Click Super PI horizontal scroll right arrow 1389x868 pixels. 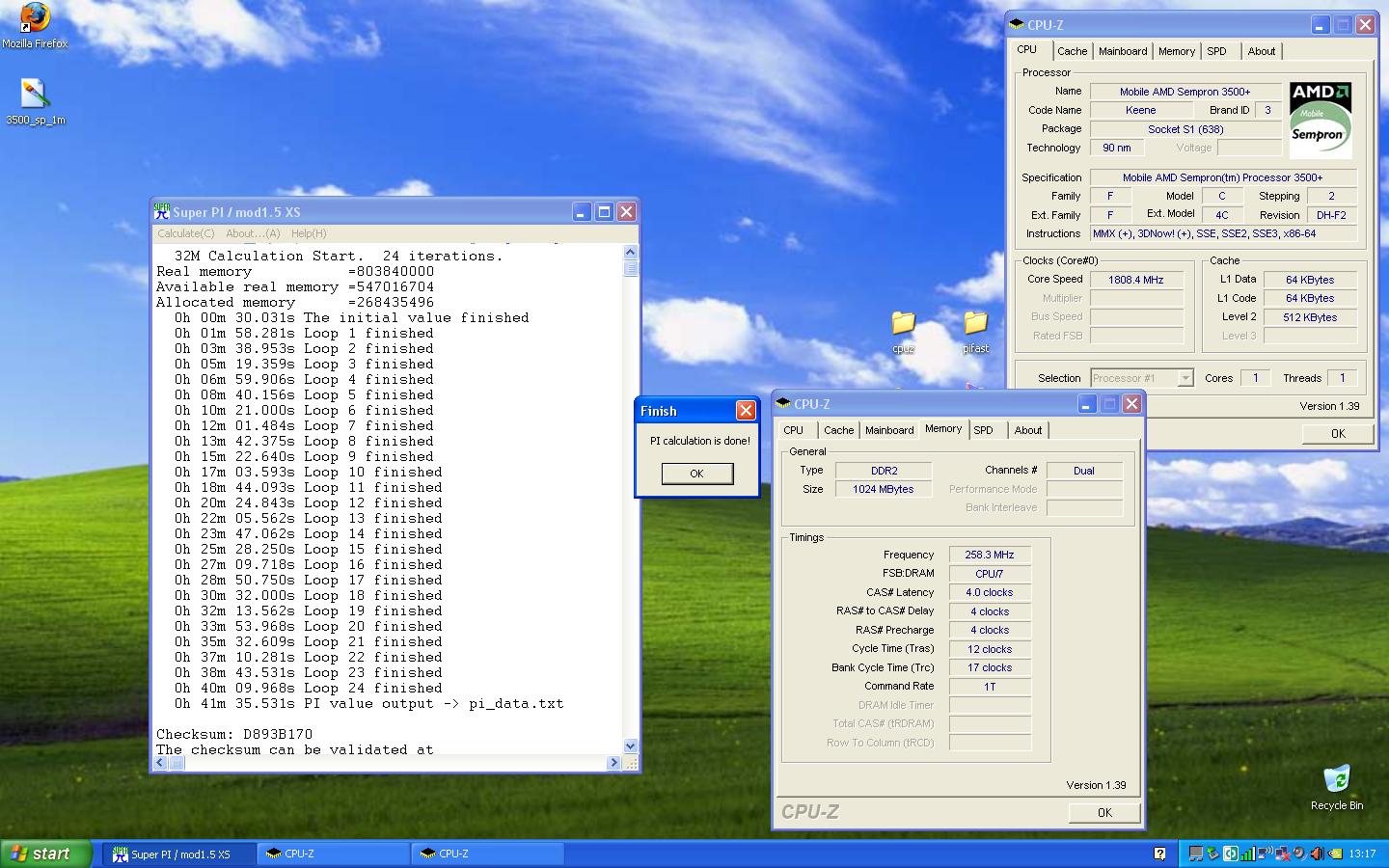tap(613, 763)
